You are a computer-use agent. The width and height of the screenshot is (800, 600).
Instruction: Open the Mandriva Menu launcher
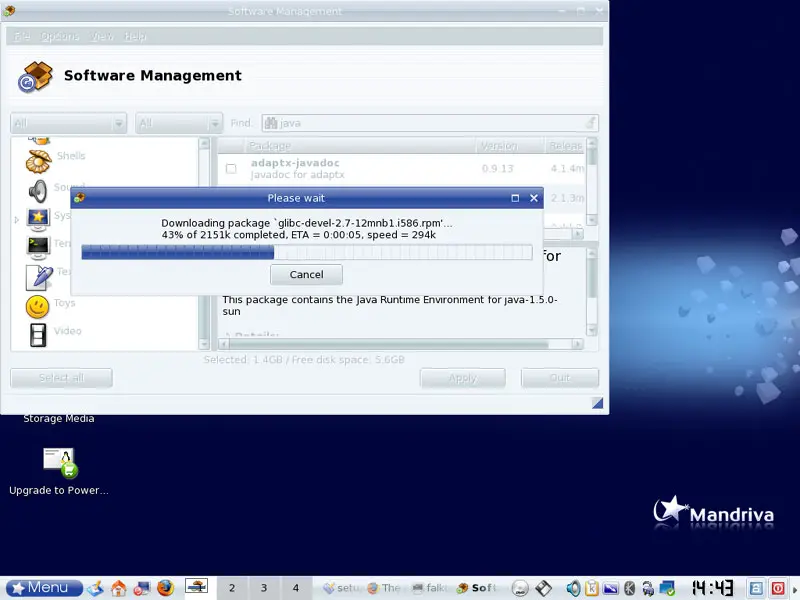(45, 588)
